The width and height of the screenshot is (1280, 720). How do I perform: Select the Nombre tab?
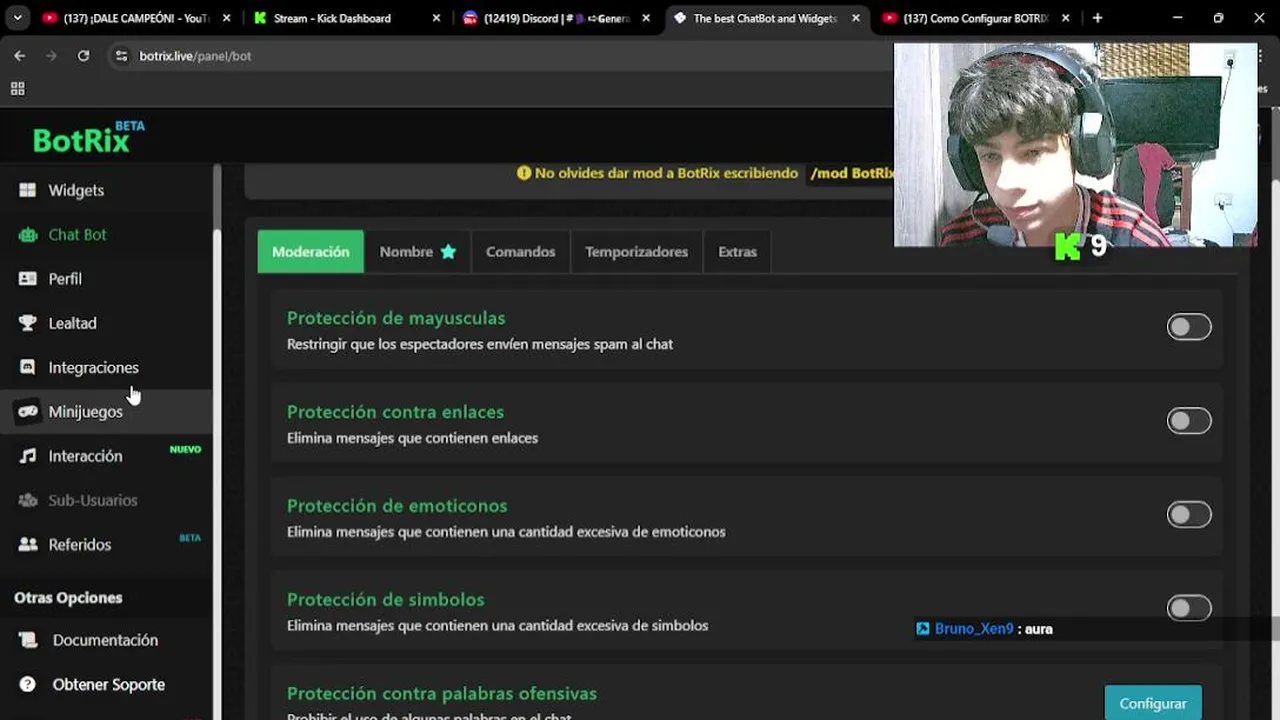[418, 251]
